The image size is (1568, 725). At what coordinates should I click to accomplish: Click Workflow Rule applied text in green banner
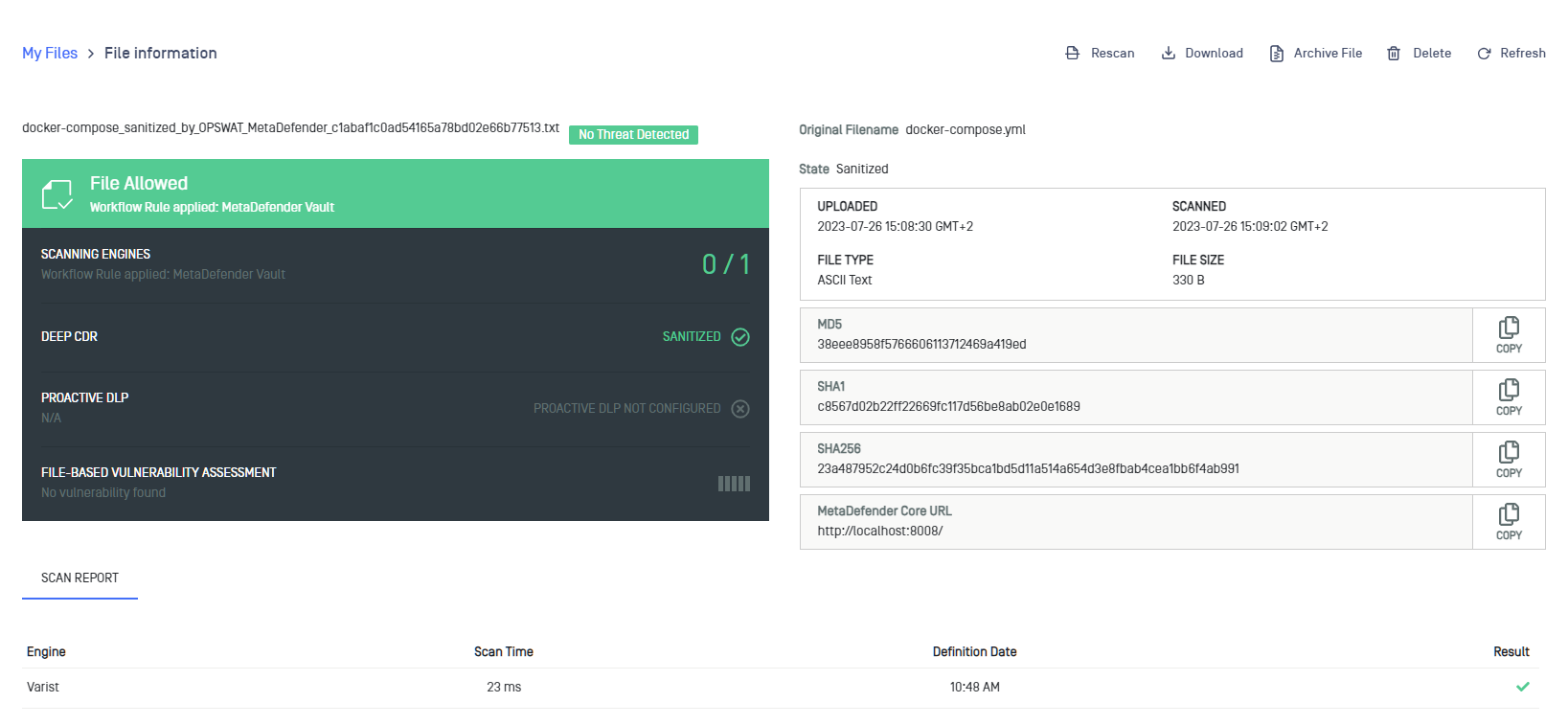tap(212, 208)
